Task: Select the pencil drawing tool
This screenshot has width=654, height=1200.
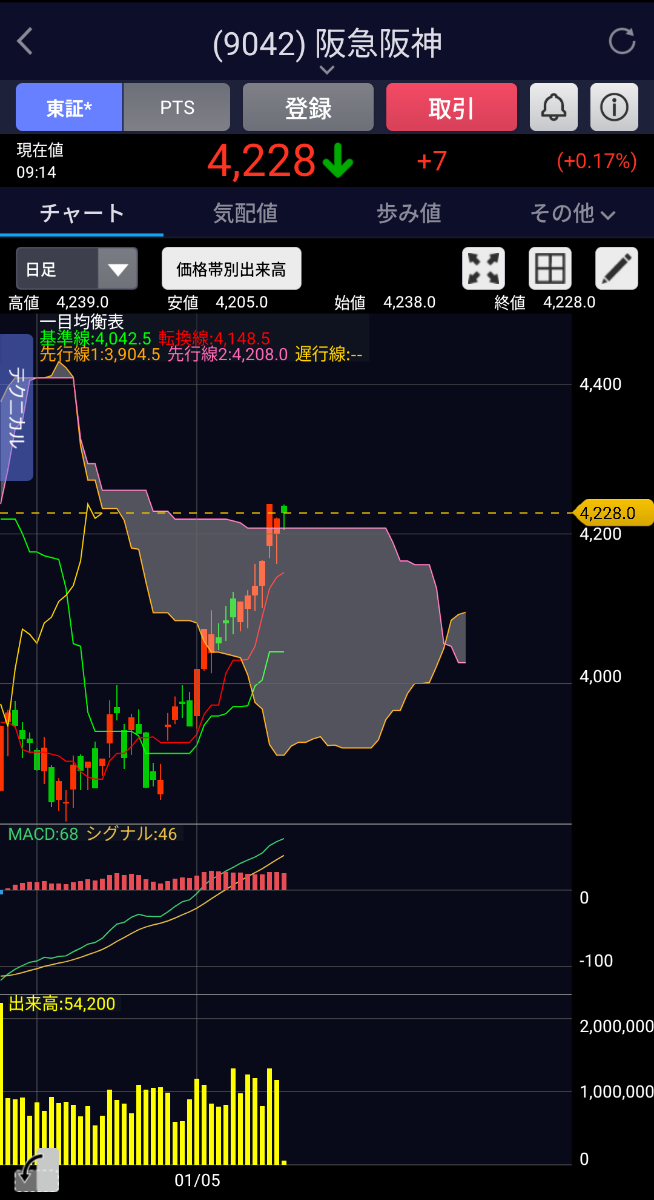Action: (x=616, y=268)
